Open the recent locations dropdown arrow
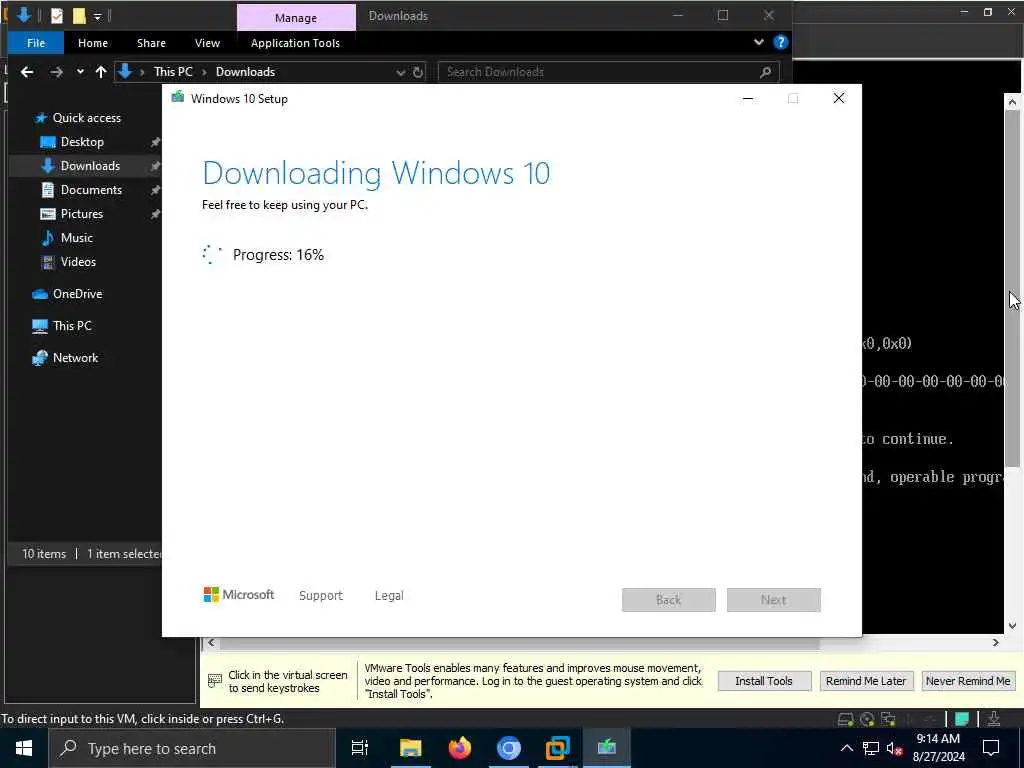 (x=80, y=72)
